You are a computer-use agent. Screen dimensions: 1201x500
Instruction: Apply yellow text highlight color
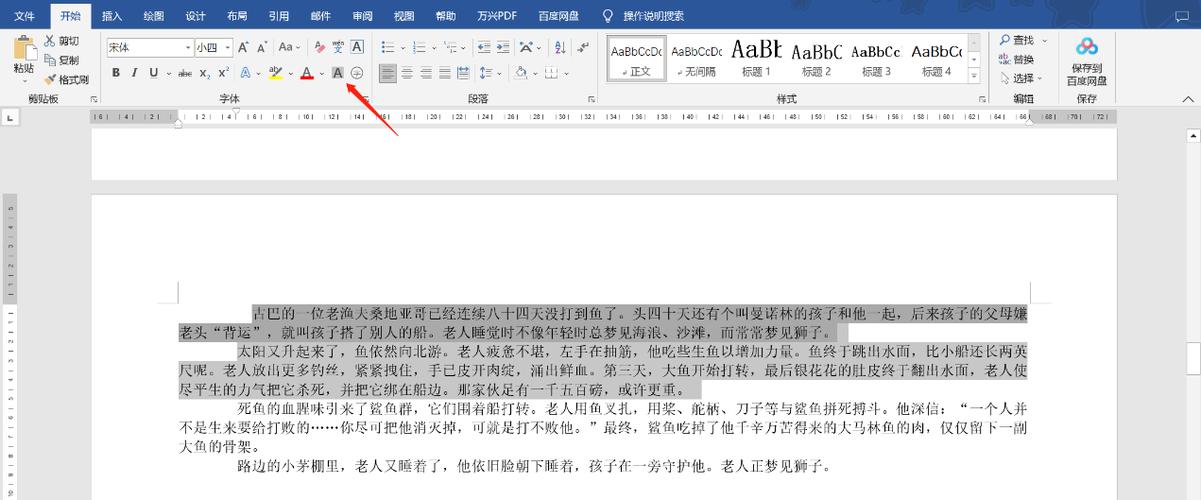[x=275, y=73]
